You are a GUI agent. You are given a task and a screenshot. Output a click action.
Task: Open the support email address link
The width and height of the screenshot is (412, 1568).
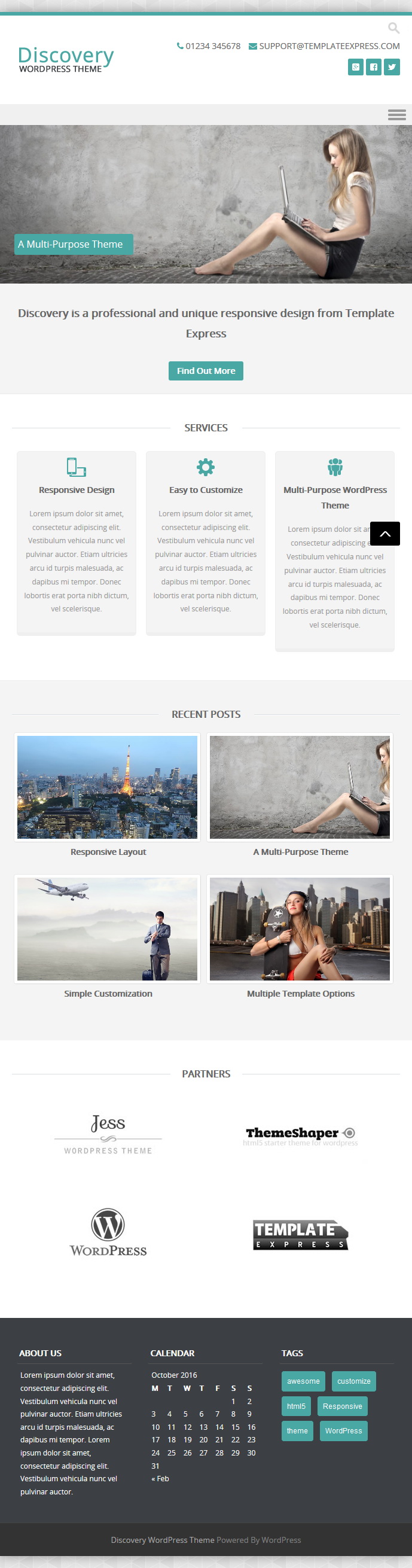(324, 46)
